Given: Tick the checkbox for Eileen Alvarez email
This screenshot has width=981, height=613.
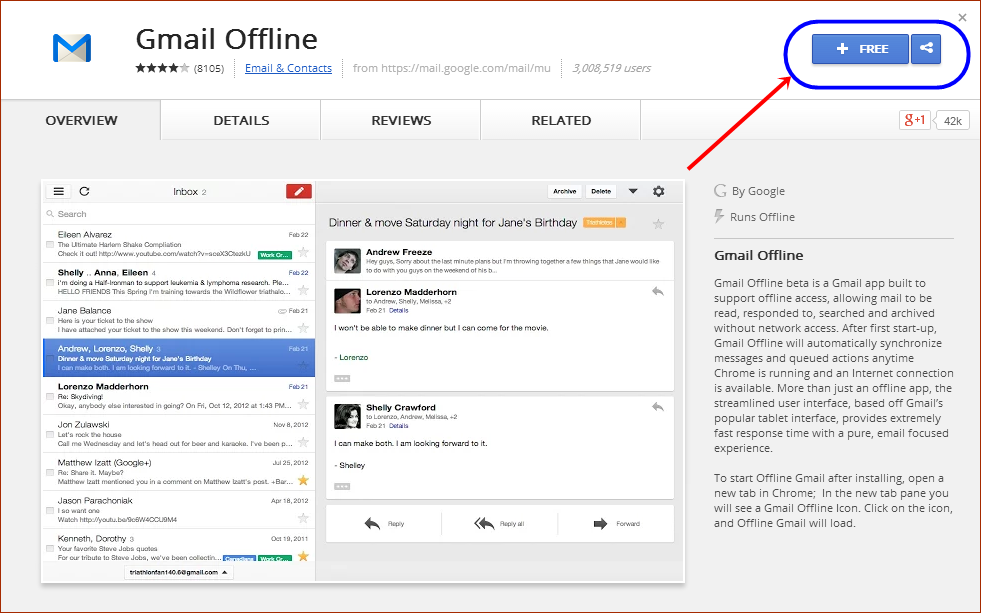Looking at the screenshot, I should pos(50,244).
